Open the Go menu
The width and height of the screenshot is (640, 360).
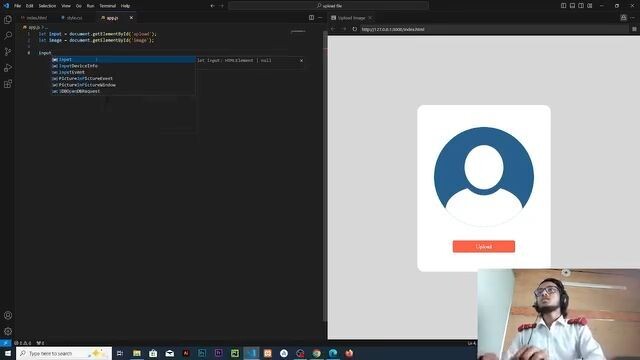[x=78, y=6]
